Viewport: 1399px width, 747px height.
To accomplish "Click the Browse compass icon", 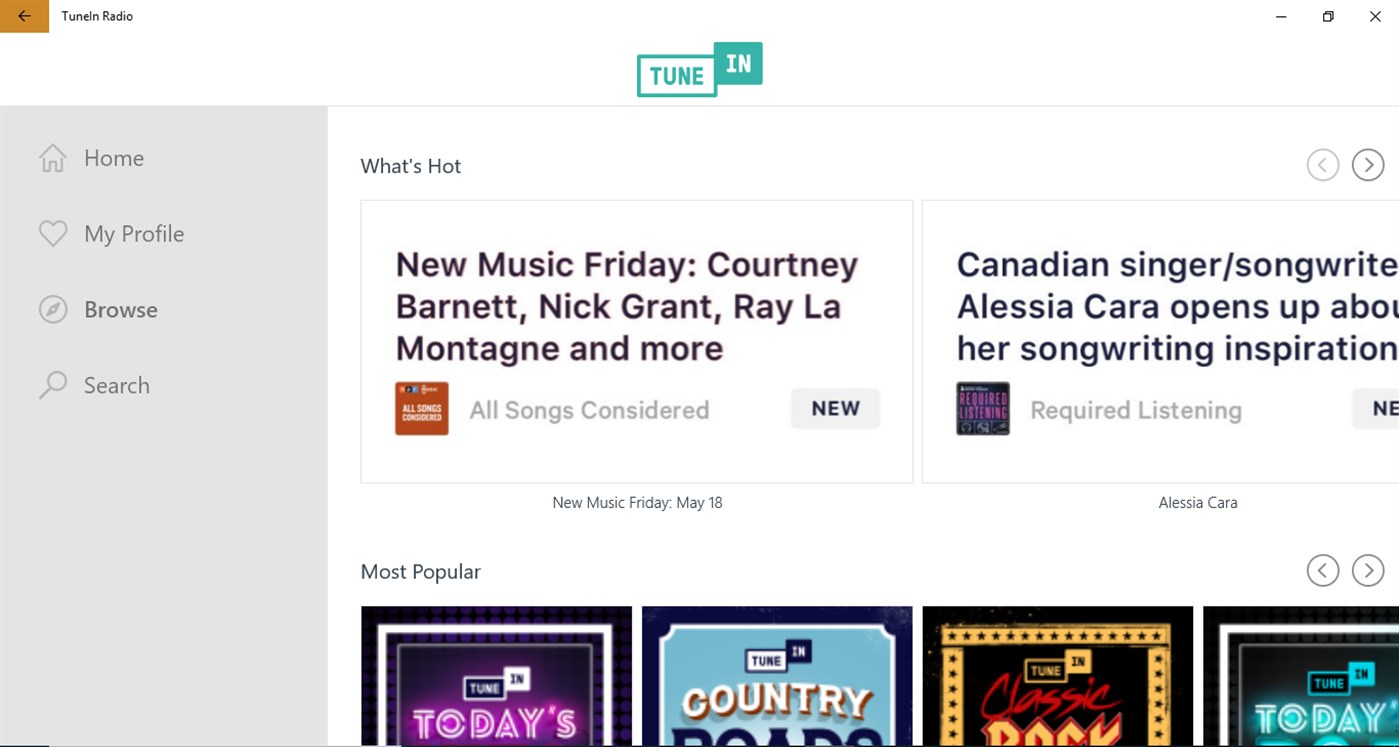I will click(x=53, y=310).
